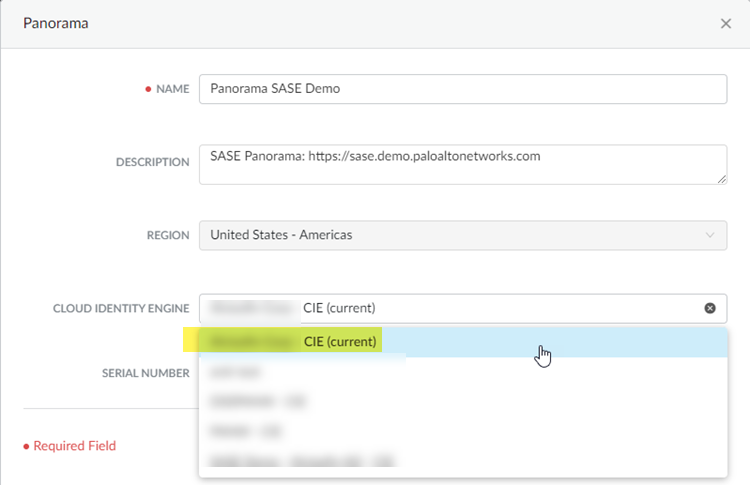Grab the Description textarea resize handle
The width and height of the screenshot is (750, 485).
721,179
